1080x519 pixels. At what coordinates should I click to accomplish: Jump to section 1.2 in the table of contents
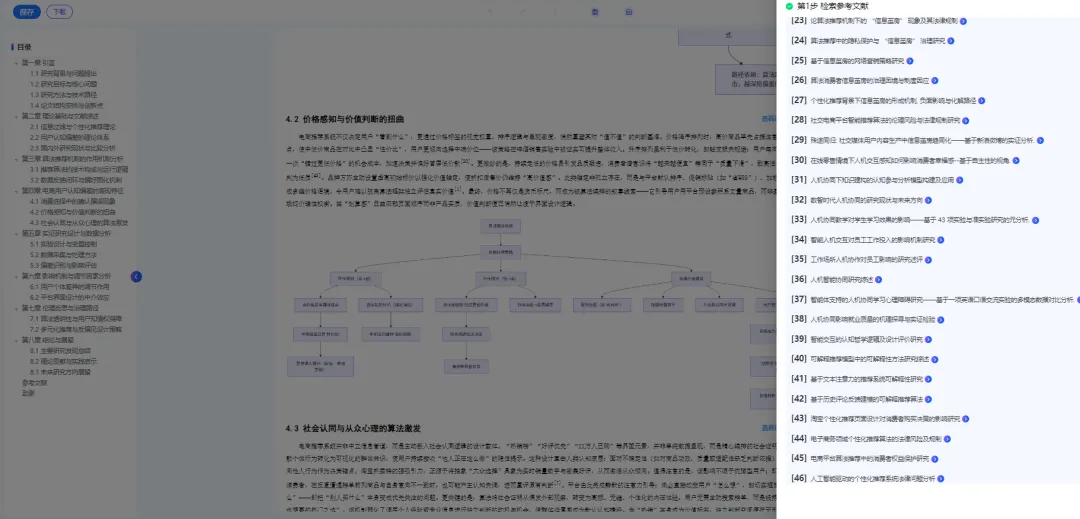63,84
